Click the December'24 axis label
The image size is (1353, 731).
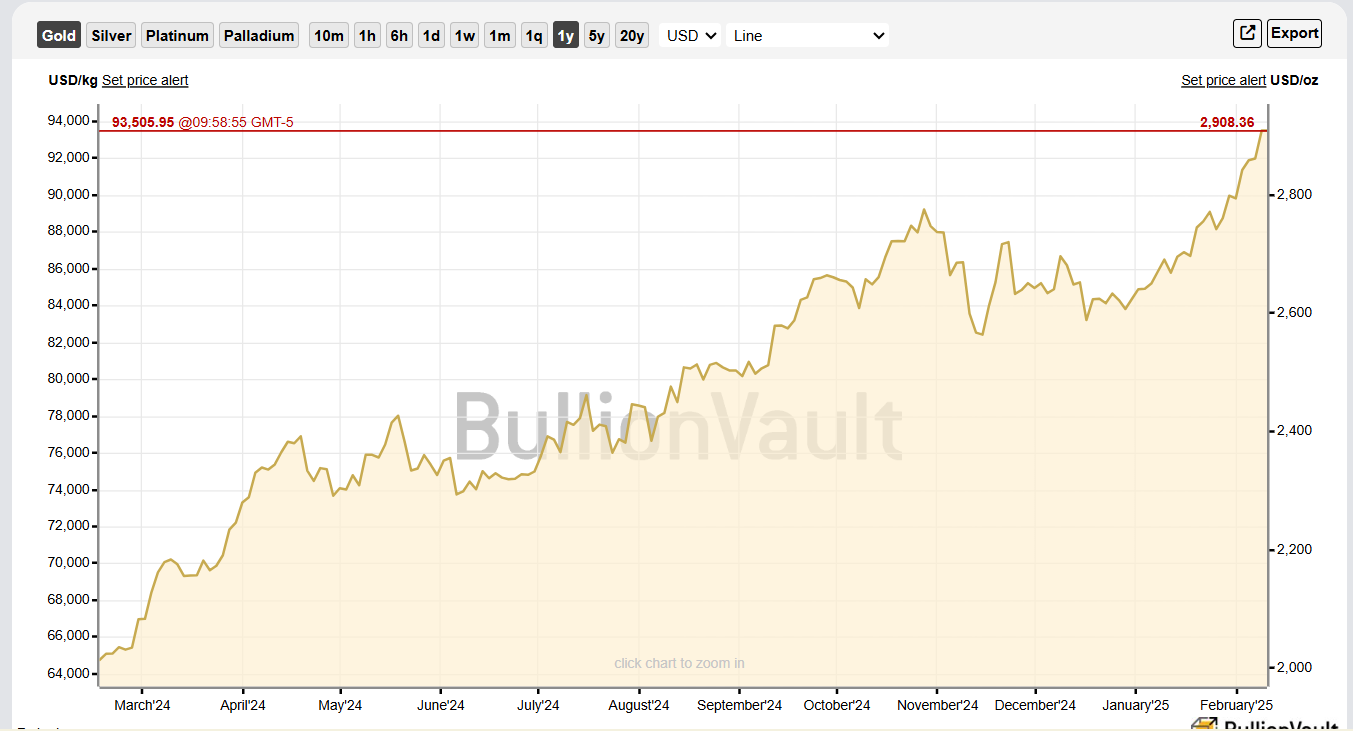(x=1035, y=705)
